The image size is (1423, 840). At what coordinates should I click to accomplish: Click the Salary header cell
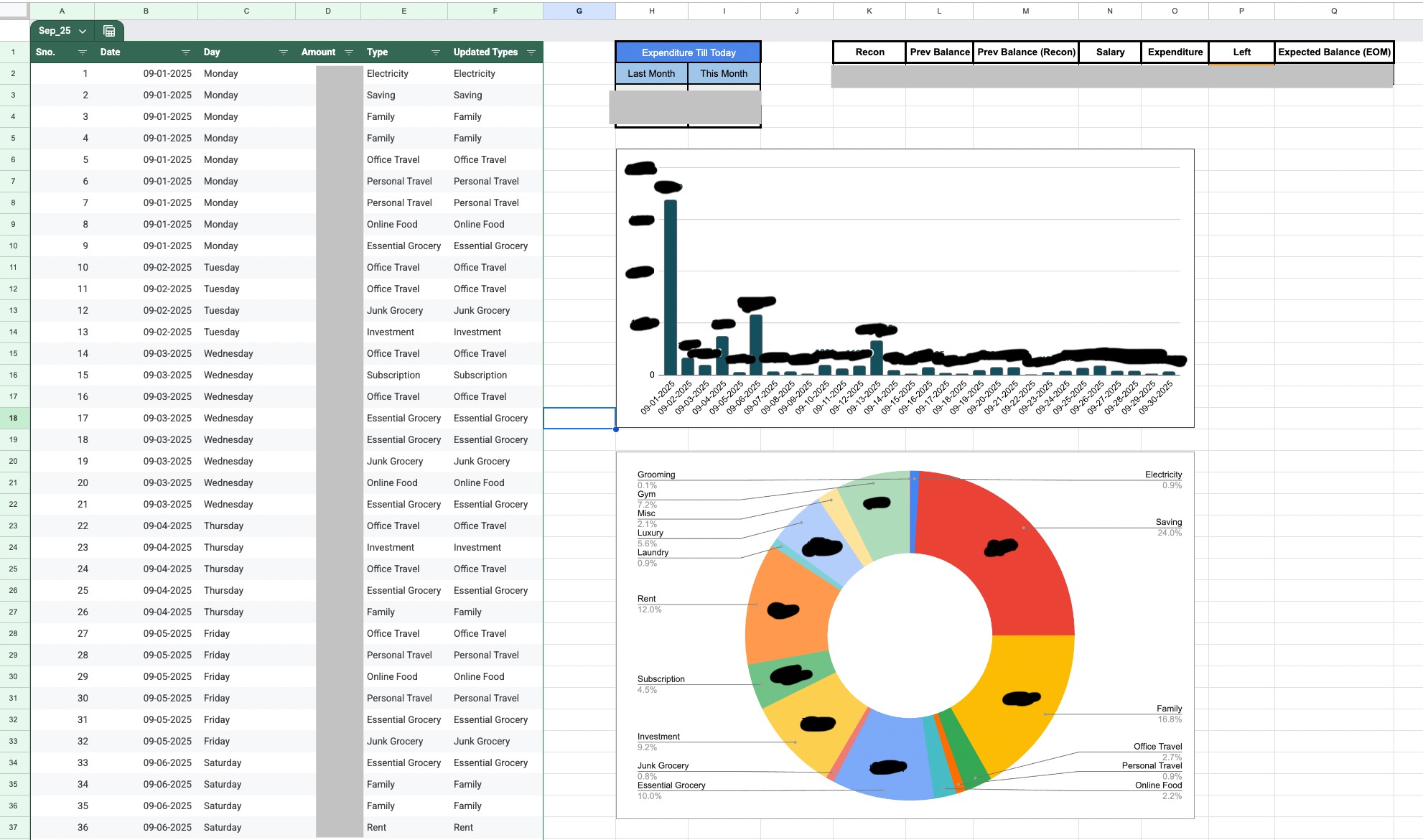(x=1110, y=52)
